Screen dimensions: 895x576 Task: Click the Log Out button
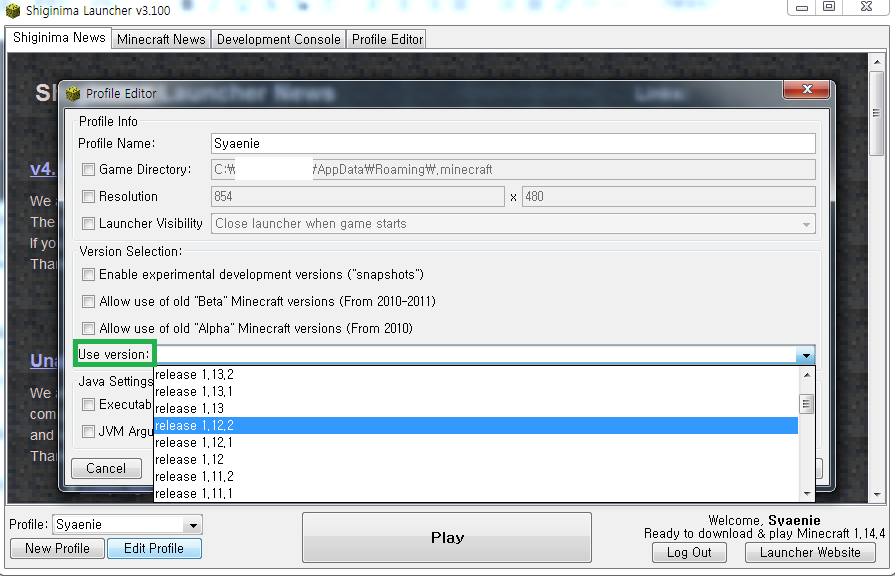689,553
